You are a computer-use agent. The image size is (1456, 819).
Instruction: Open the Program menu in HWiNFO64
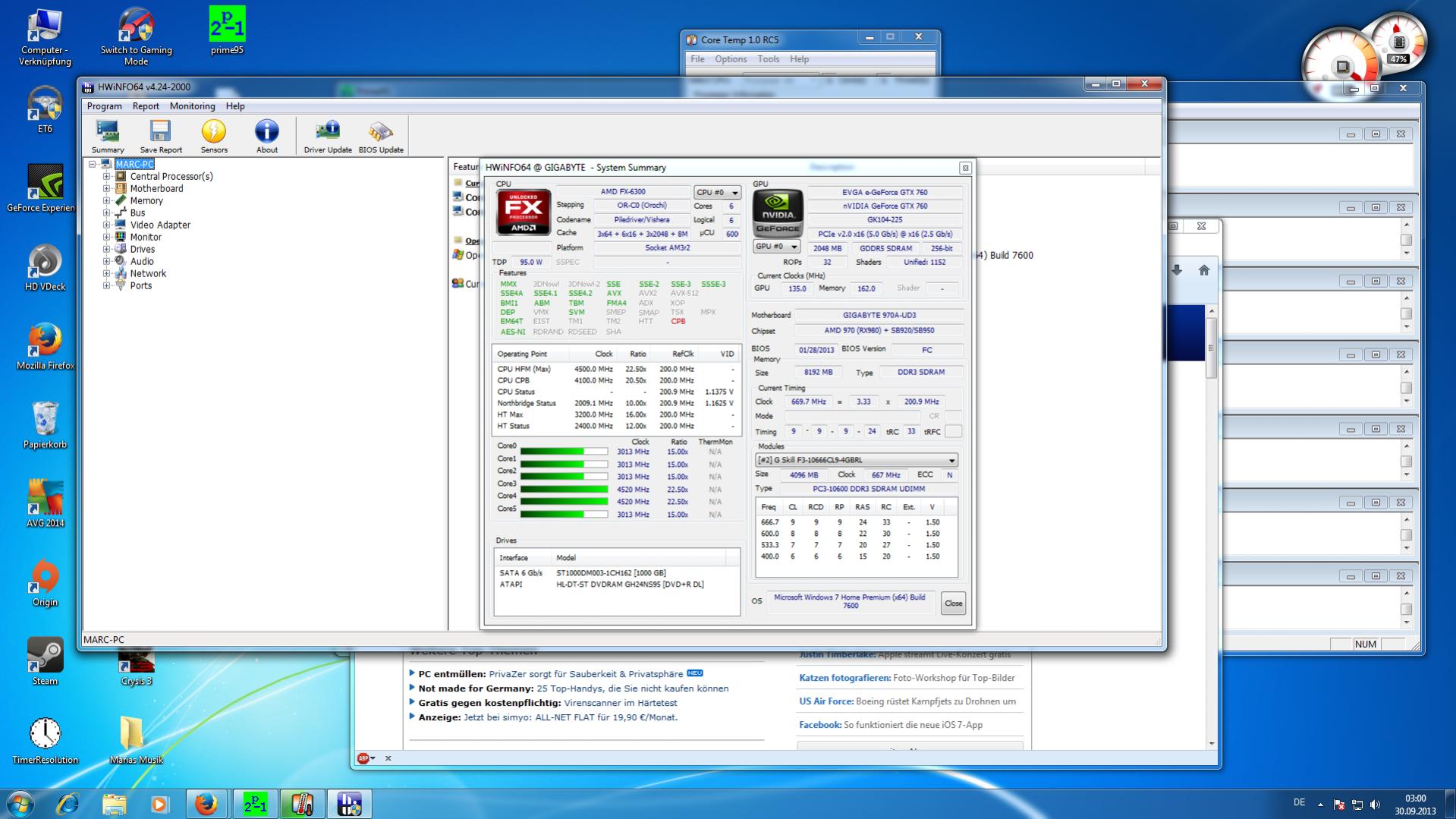[105, 106]
